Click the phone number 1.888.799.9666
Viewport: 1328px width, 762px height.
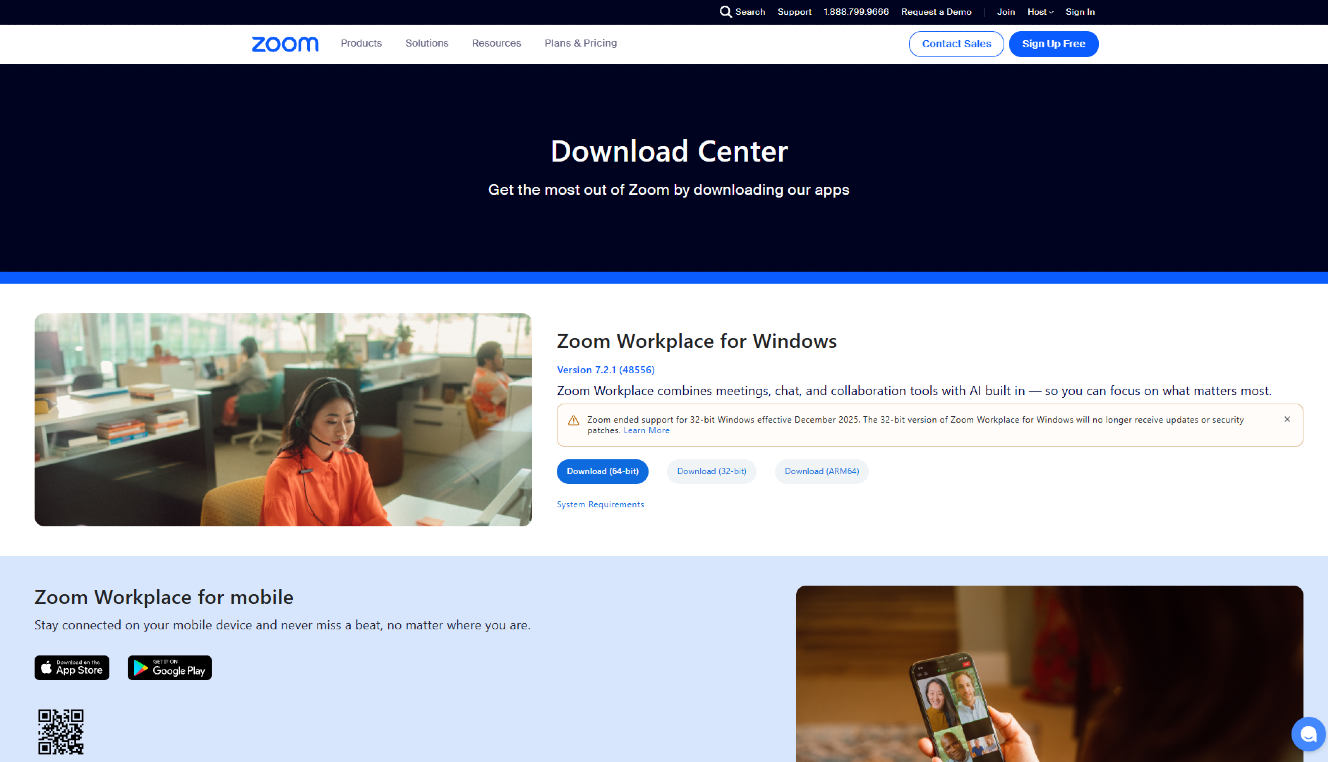pos(856,12)
